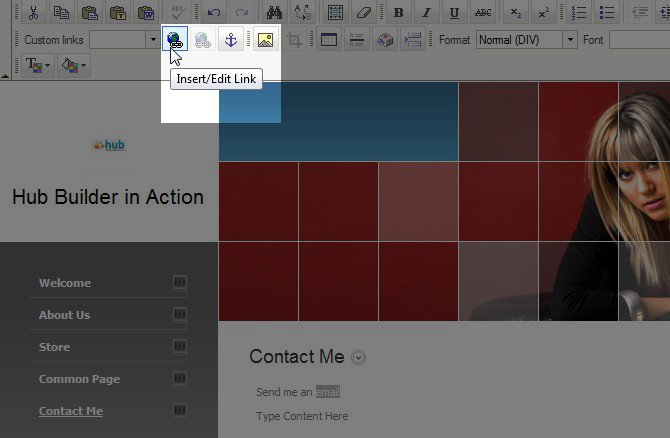Screen dimensions: 670x438
Task: Open the Custom links dropdown
Action: tap(124, 40)
